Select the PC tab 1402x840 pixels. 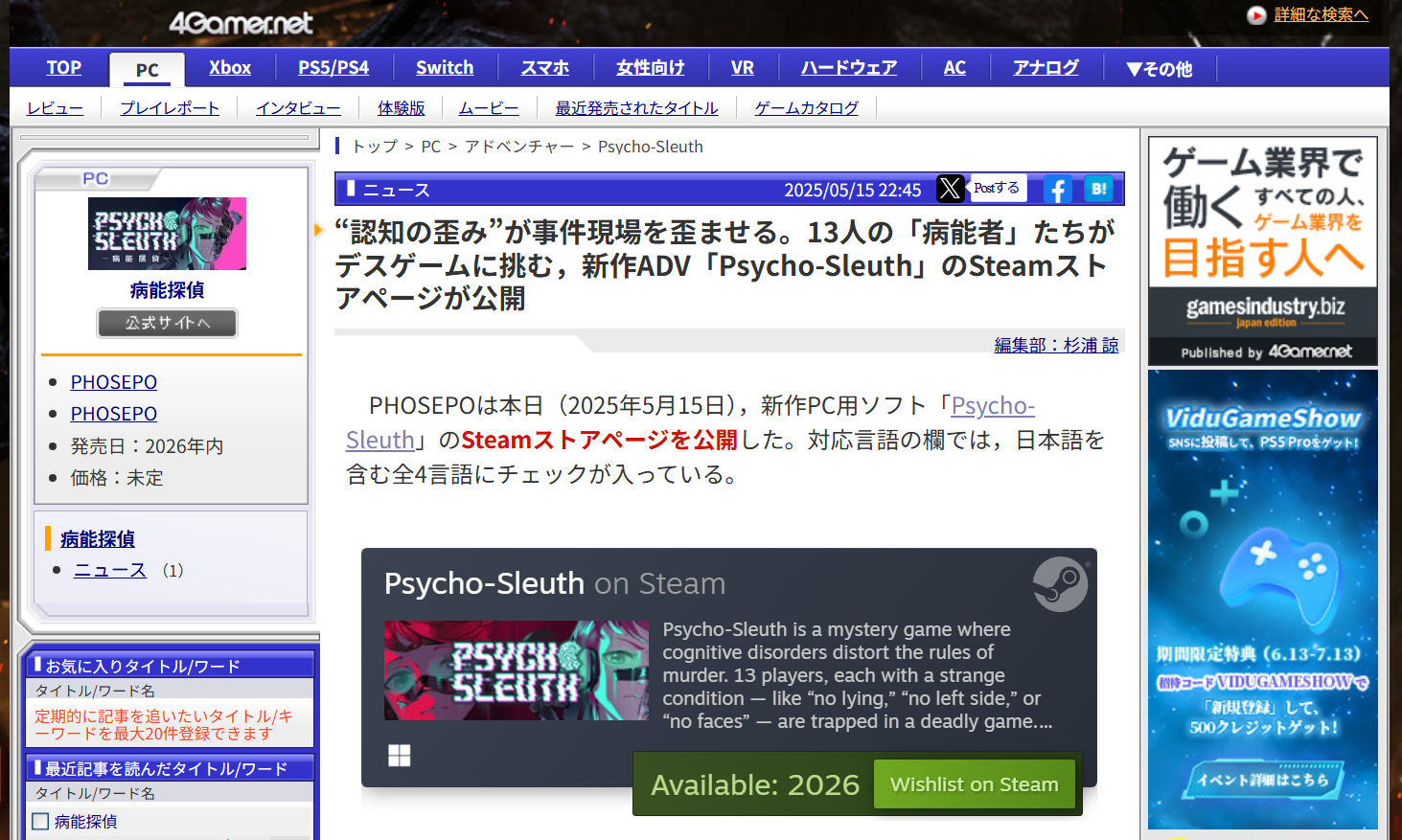147,70
